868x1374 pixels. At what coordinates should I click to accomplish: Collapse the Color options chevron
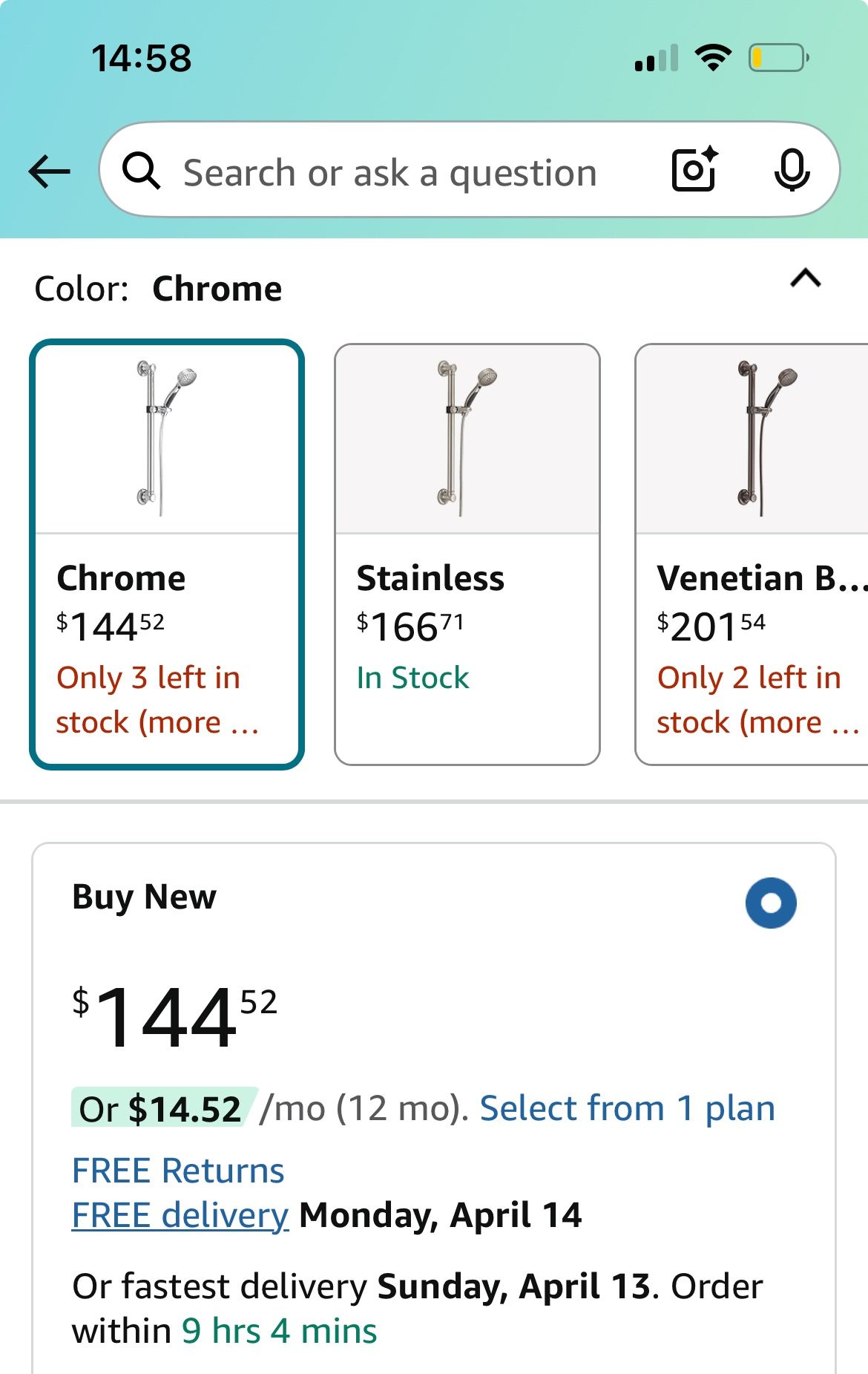tap(806, 278)
